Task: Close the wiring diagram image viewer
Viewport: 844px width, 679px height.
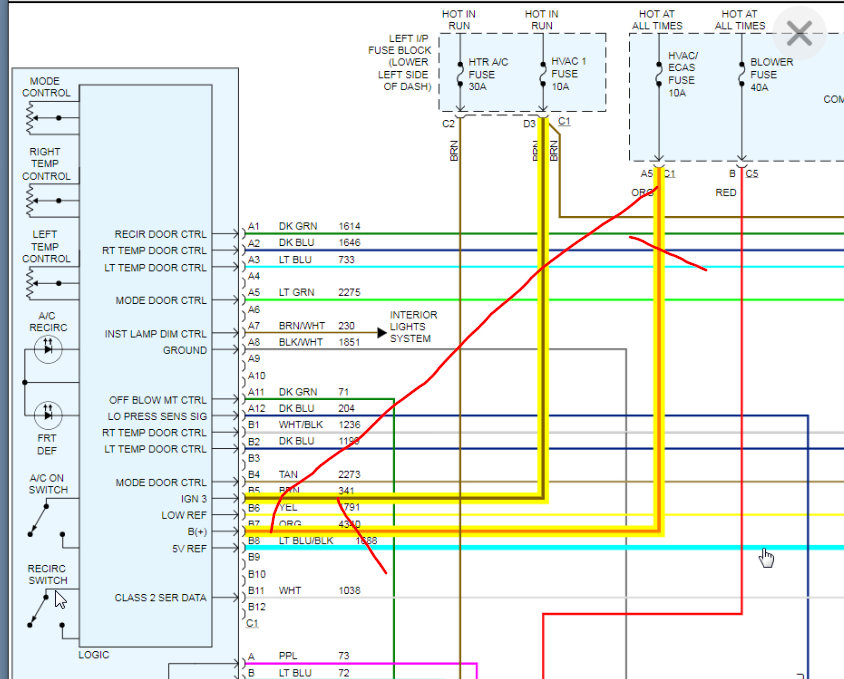Action: [x=799, y=33]
